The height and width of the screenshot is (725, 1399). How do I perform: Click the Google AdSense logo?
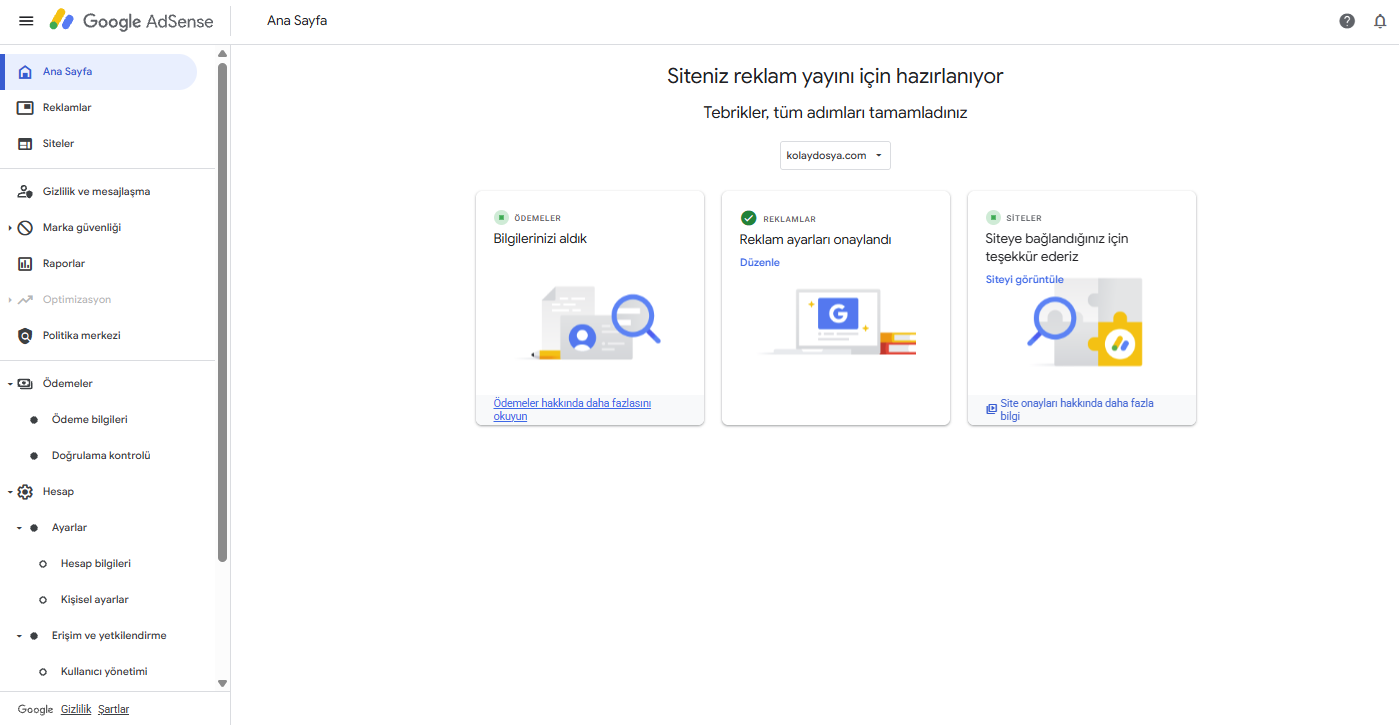(134, 21)
